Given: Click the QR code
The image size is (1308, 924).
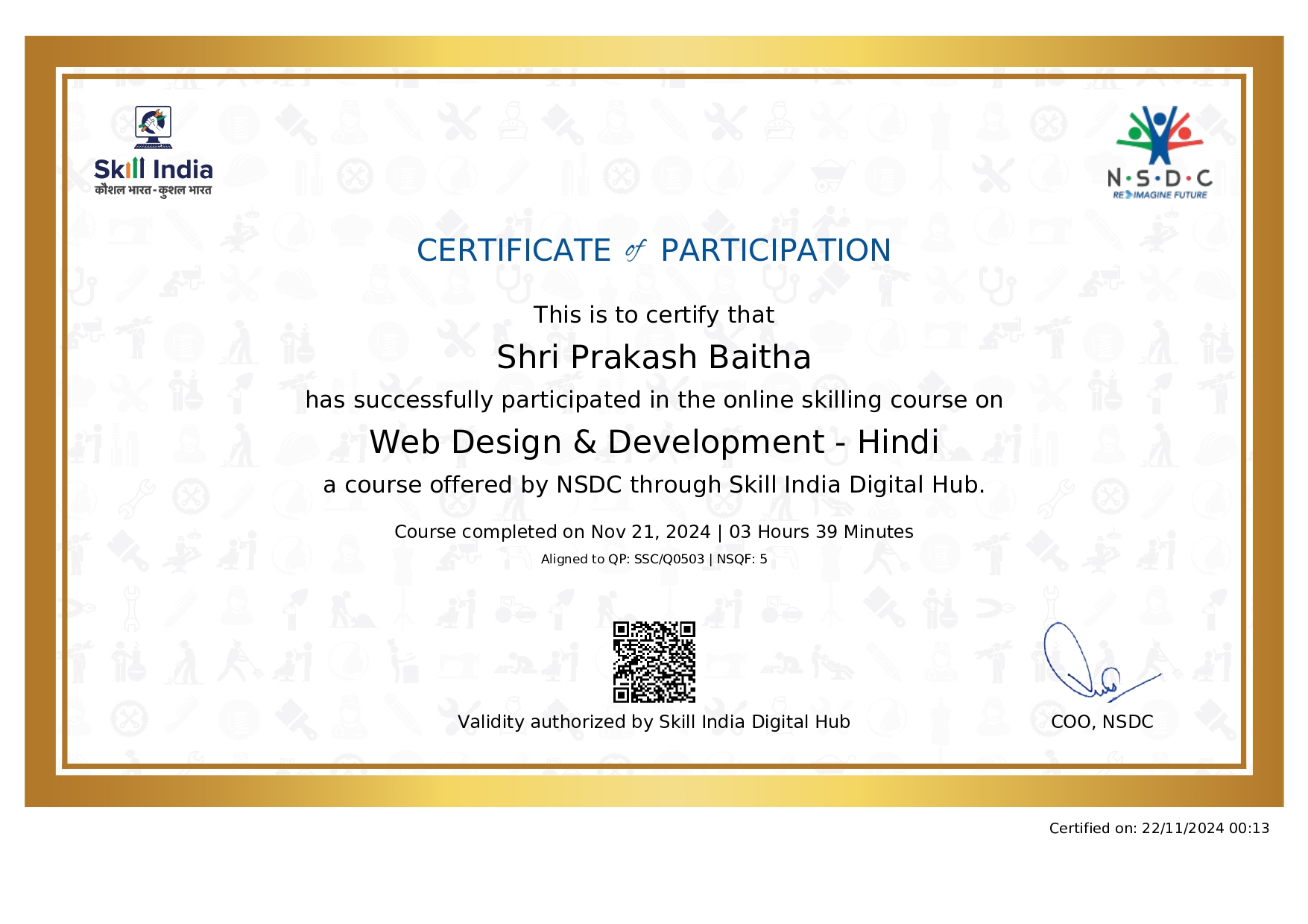Looking at the screenshot, I should (x=654, y=662).
